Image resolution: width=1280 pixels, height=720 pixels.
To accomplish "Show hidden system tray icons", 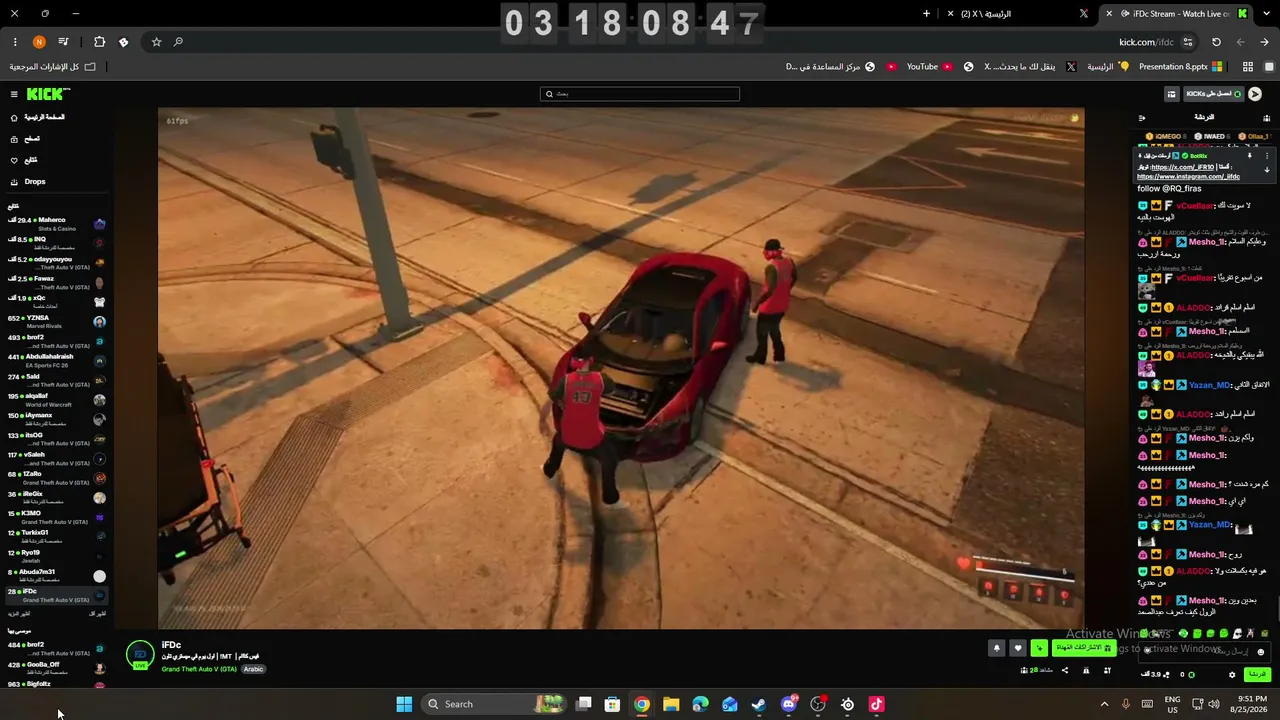I will tap(1104, 704).
